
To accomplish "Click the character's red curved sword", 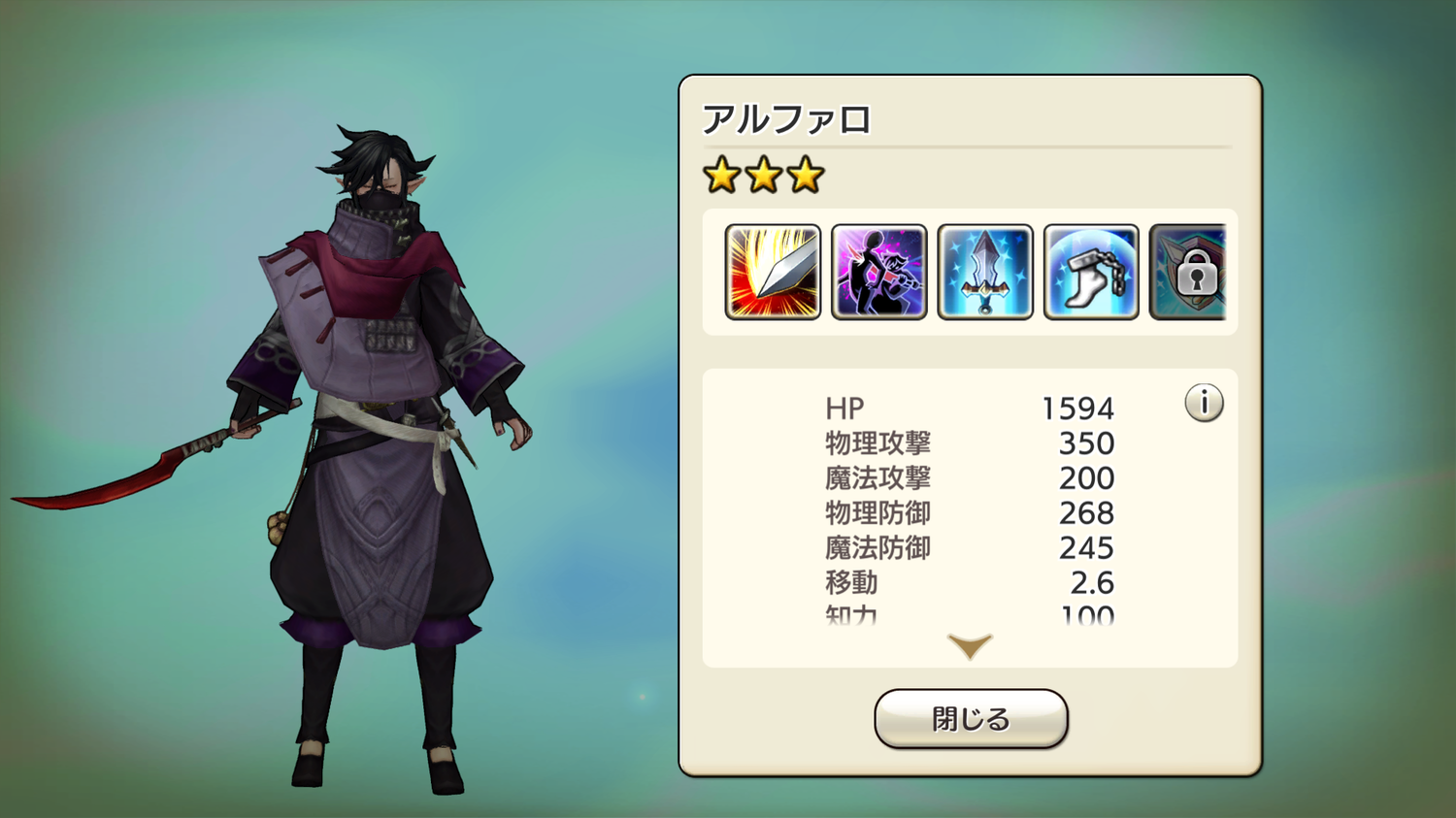I will pos(146,461).
